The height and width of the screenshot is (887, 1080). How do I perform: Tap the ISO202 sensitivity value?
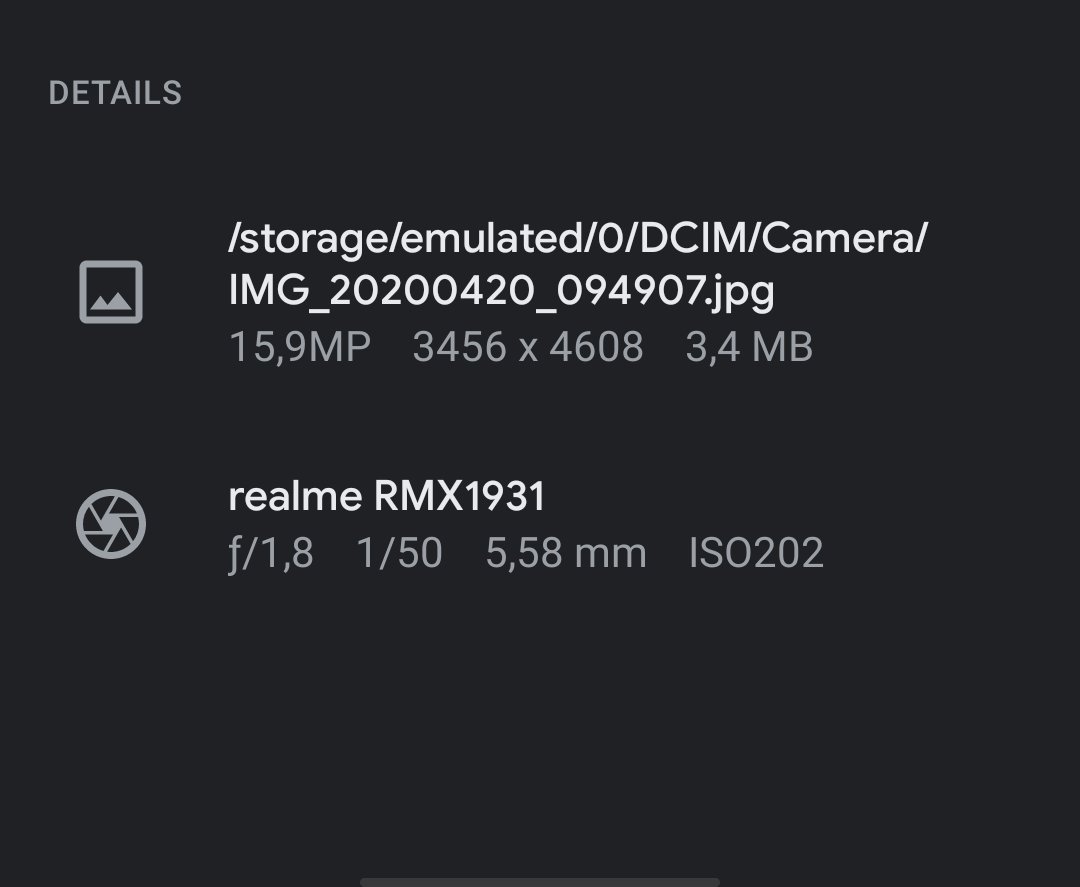pyautogui.click(x=756, y=553)
